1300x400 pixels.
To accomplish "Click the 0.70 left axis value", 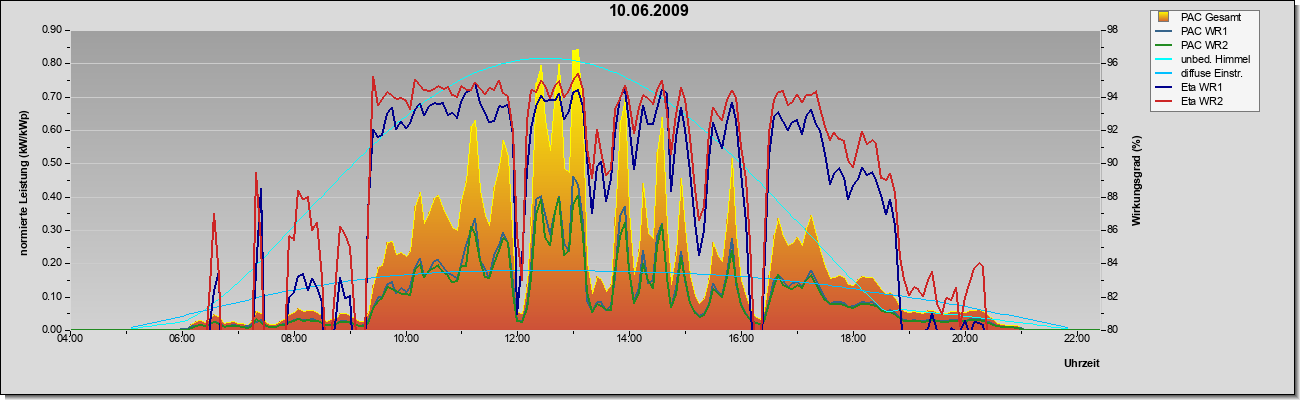I will tap(54, 97).
